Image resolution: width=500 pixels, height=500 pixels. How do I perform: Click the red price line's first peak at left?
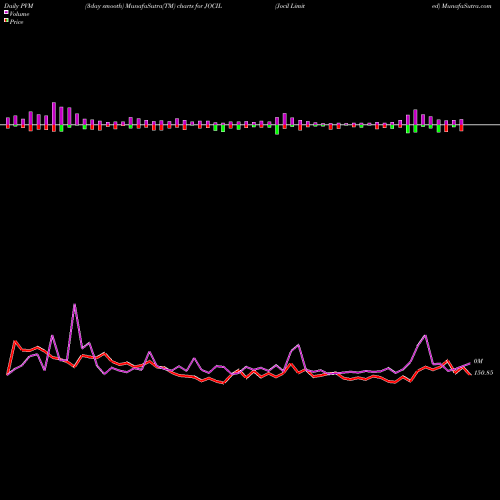click(x=15, y=341)
